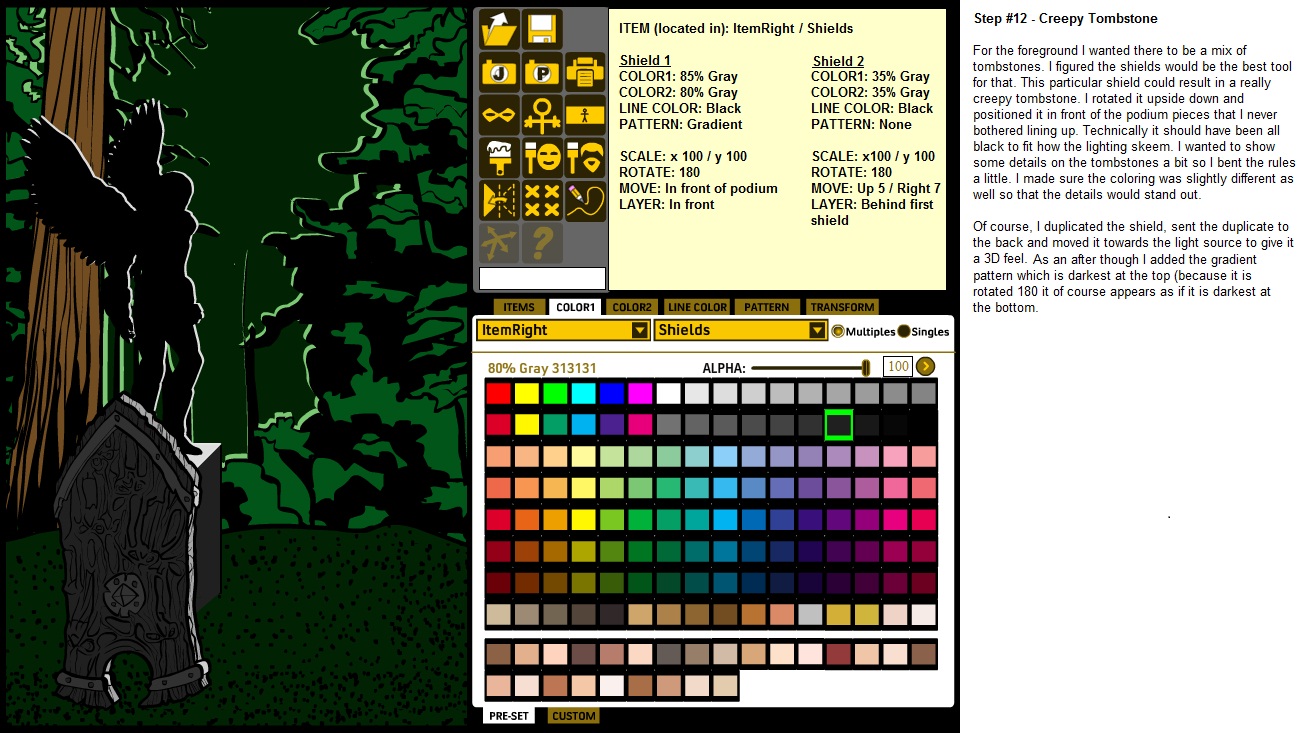Select the Multiples radio button
The height and width of the screenshot is (733, 1300).
point(838,332)
